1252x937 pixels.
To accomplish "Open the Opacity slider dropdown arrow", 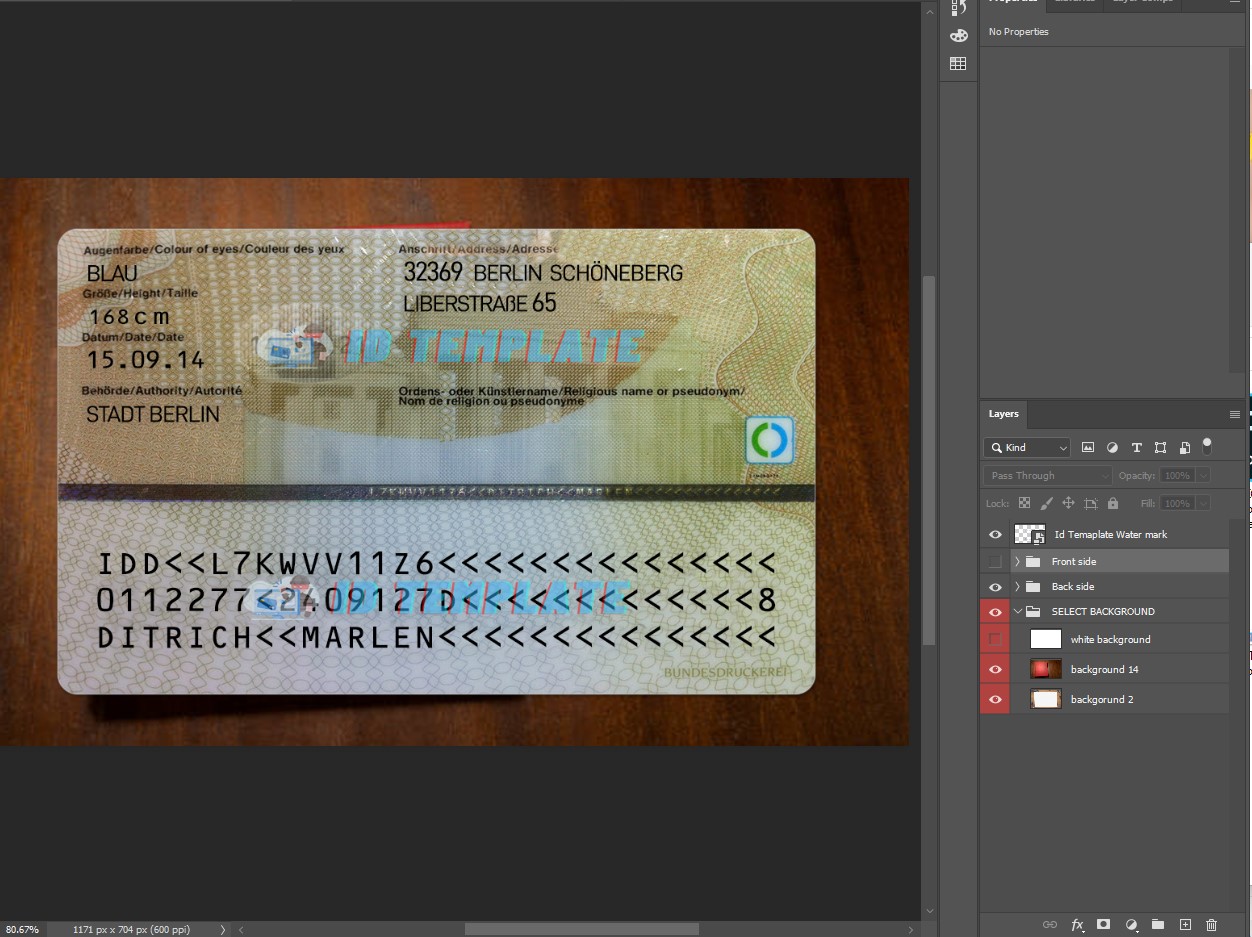I will coord(1203,476).
